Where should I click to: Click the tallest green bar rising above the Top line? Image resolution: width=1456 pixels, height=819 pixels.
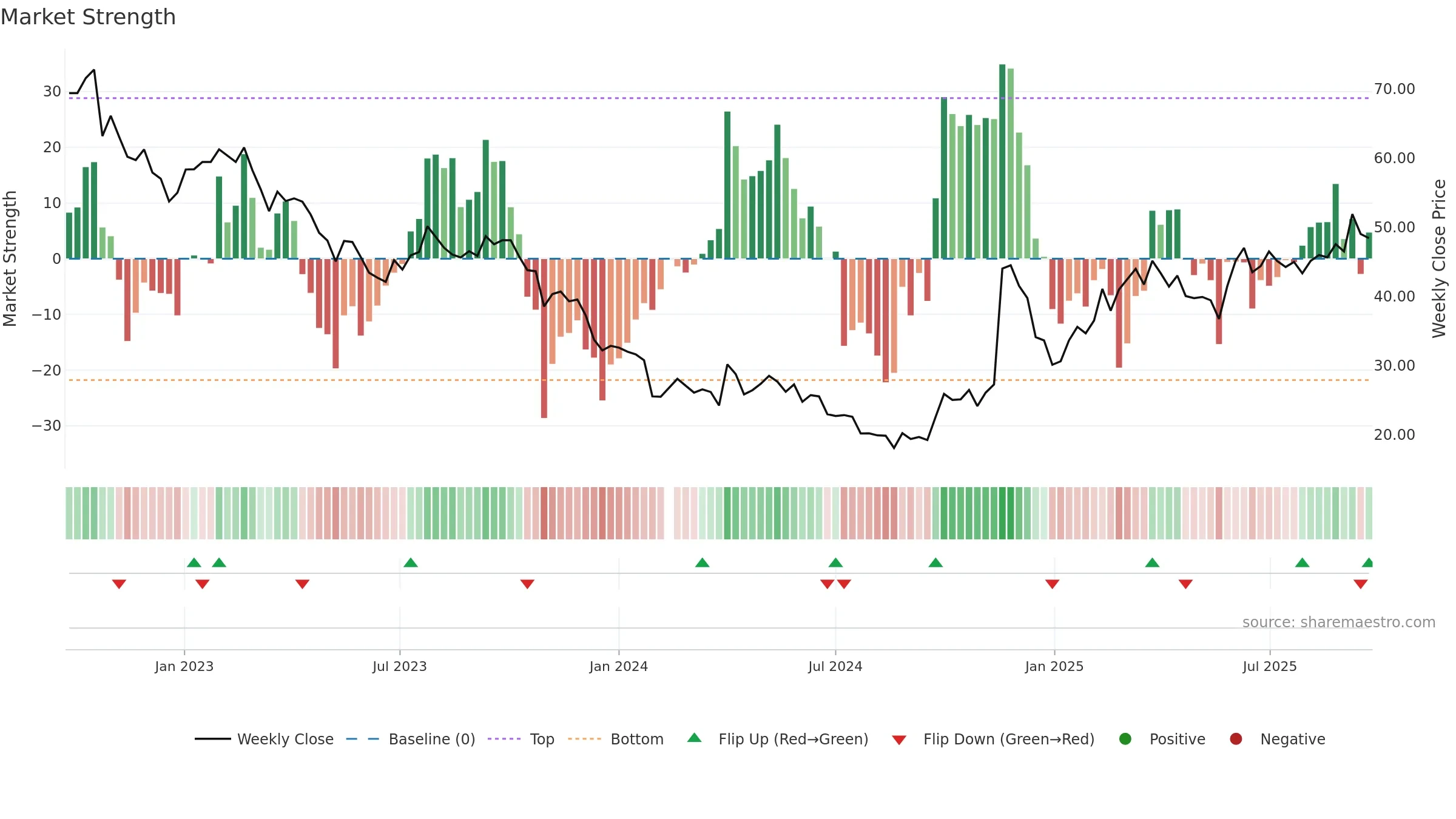pos(1002,161)
